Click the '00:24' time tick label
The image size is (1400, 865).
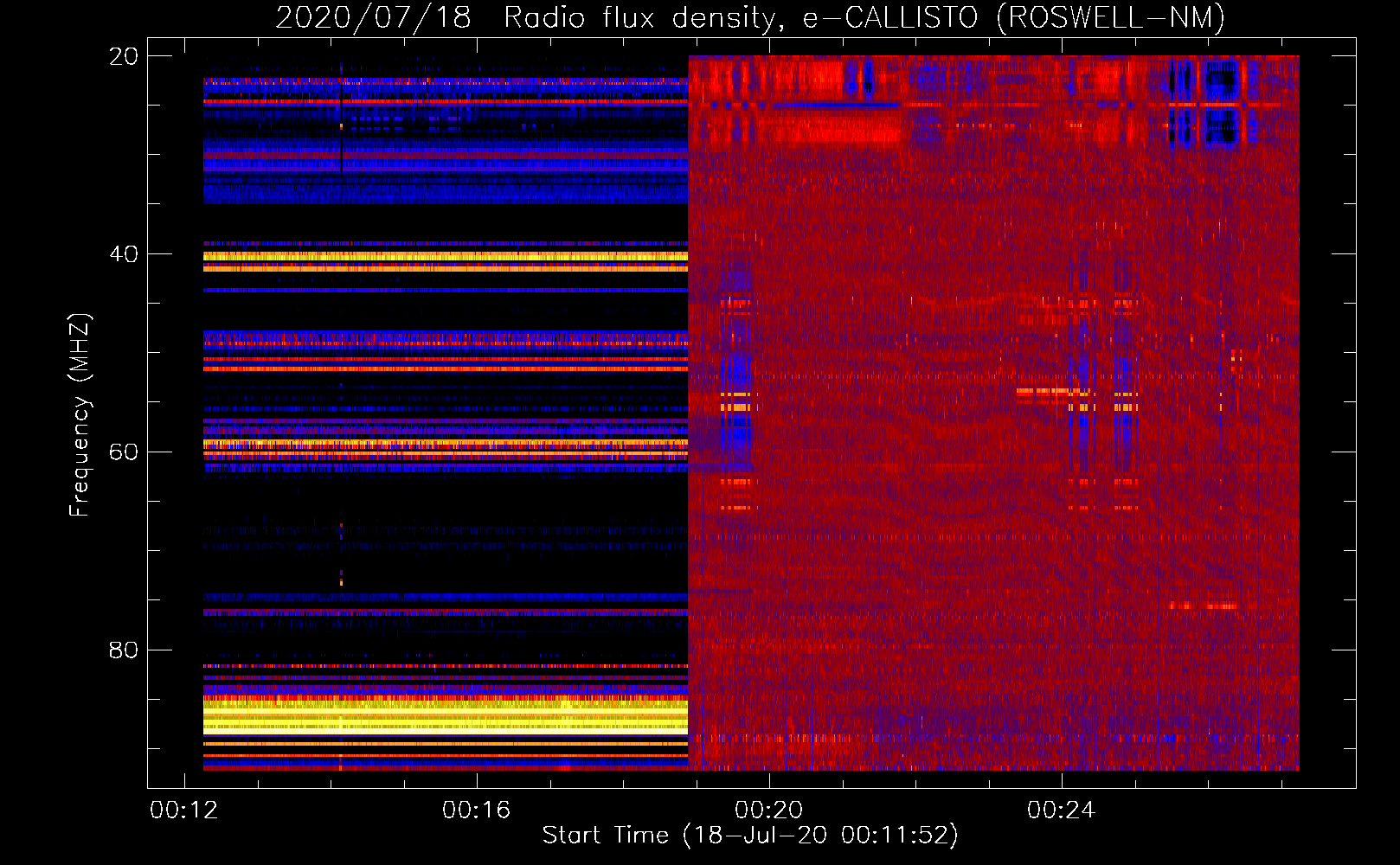(1062, 811)
